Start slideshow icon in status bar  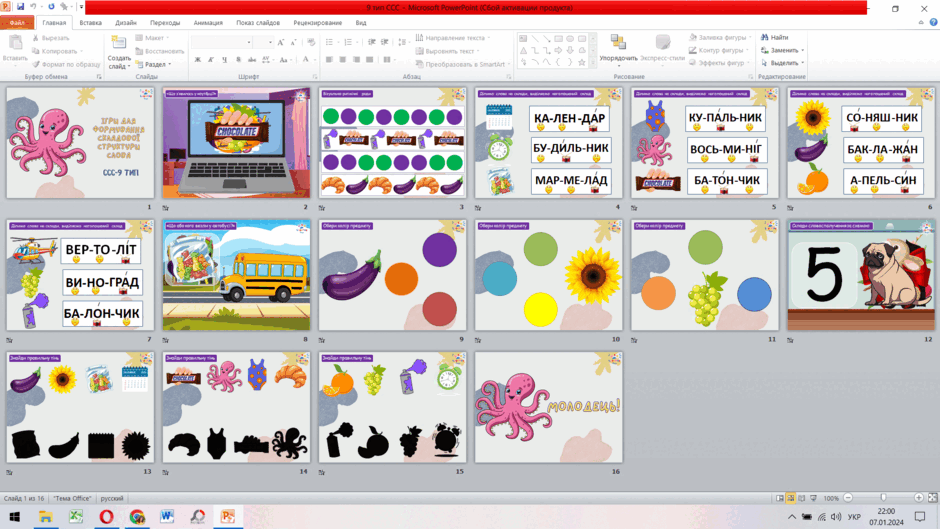814,498
